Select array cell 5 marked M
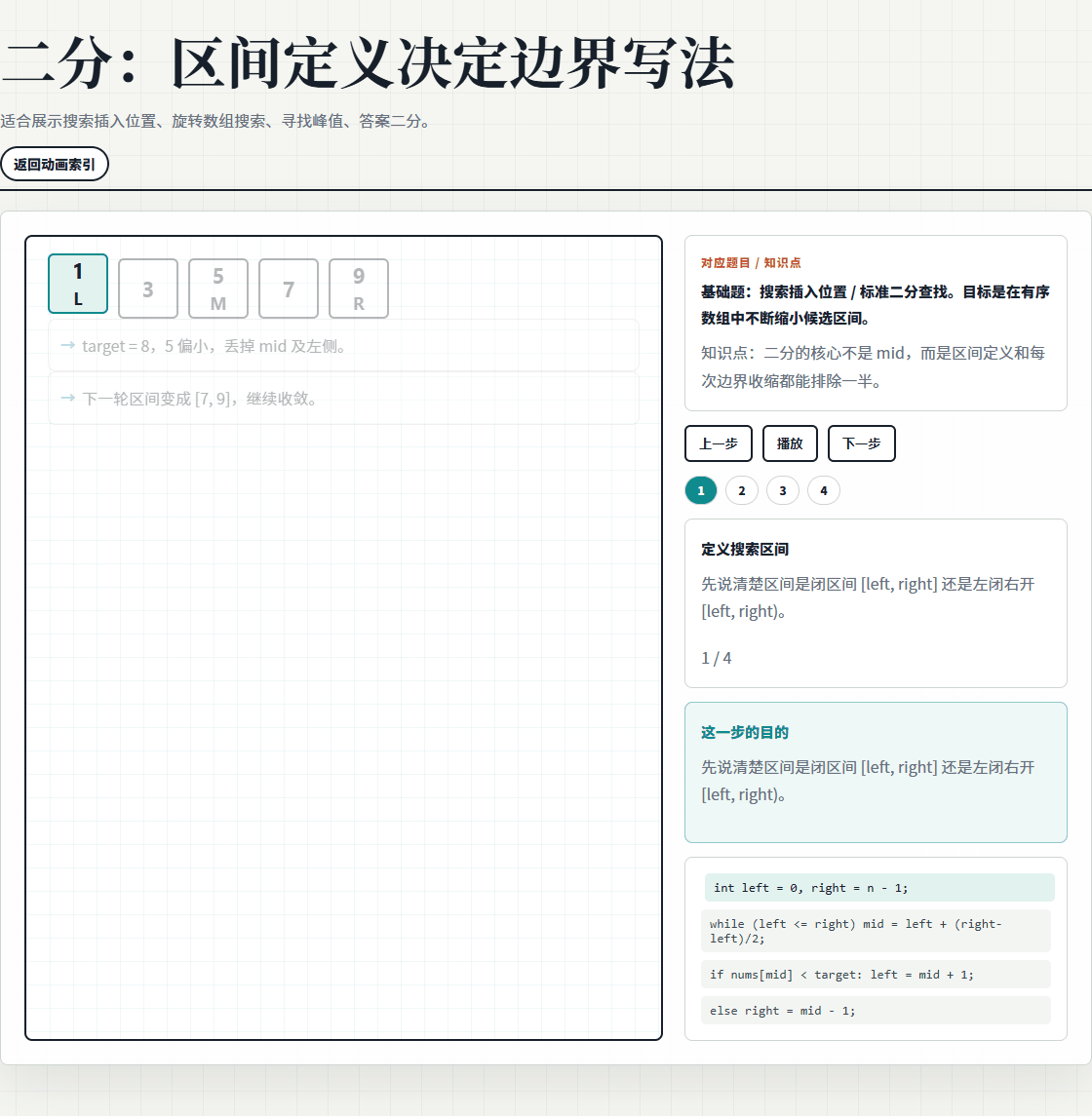 click(x=217, y=289)
